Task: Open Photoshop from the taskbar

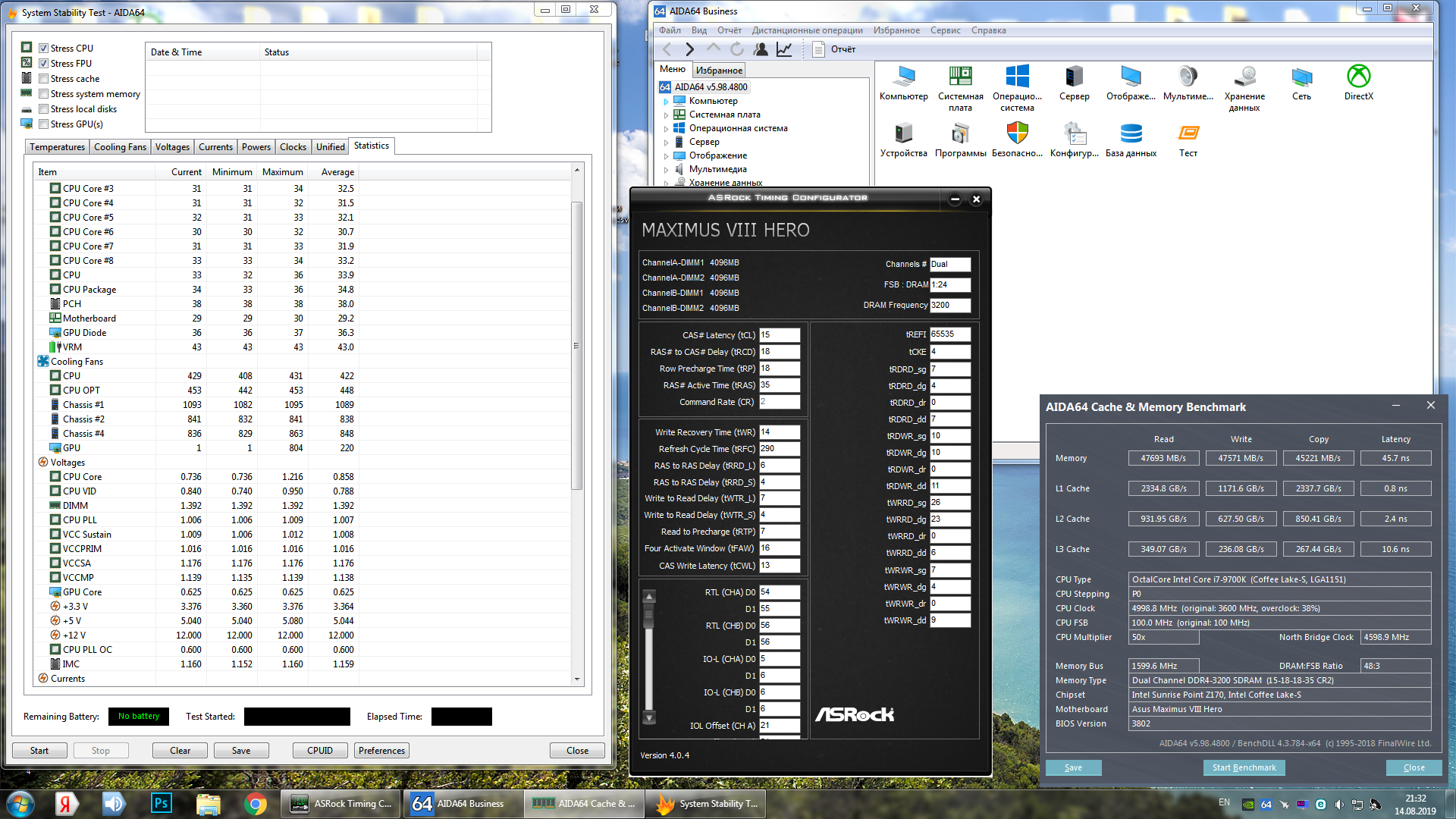Action: tap(162, 803)
